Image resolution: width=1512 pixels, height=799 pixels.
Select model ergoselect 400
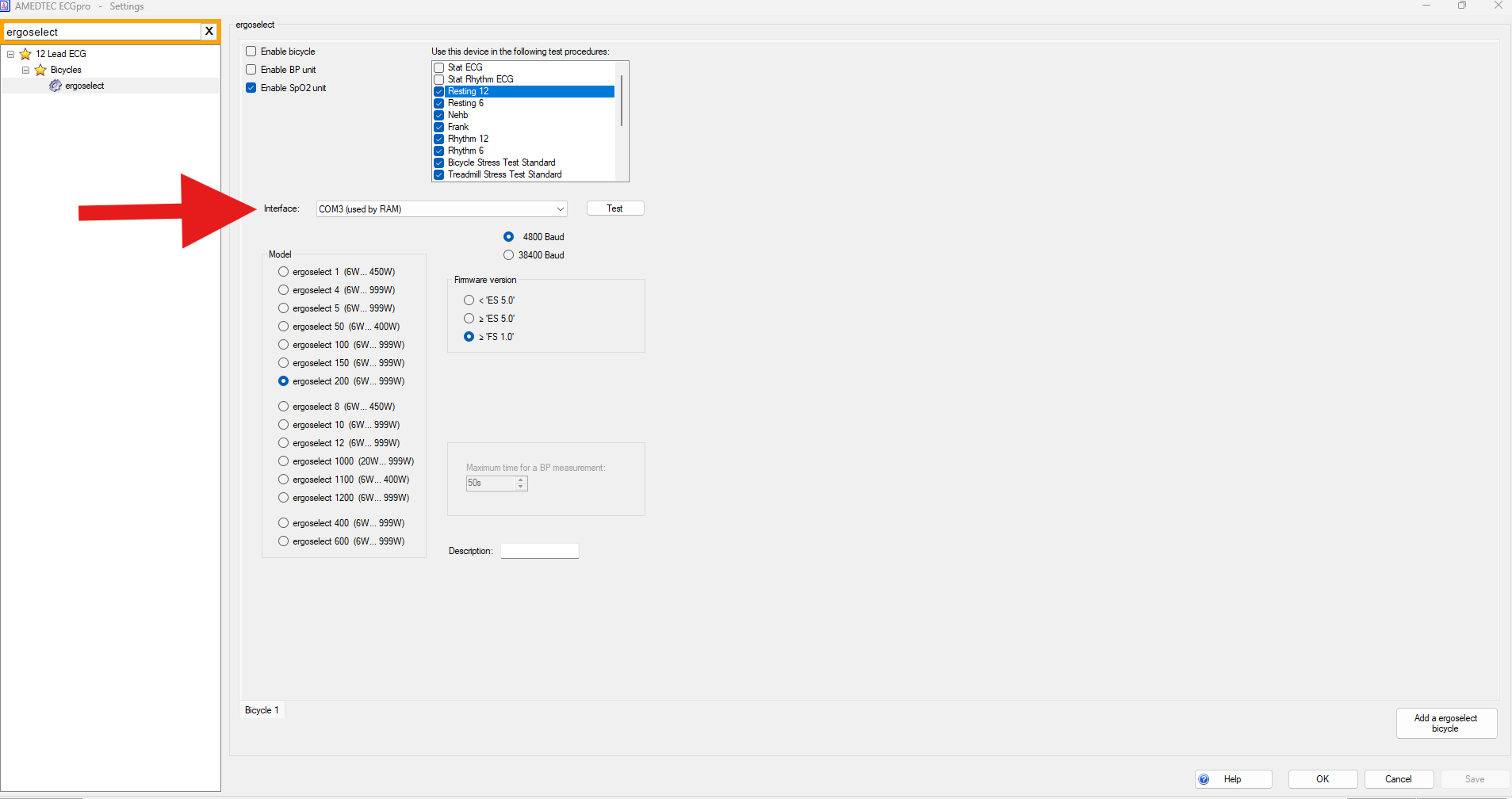tap(284, 523)
